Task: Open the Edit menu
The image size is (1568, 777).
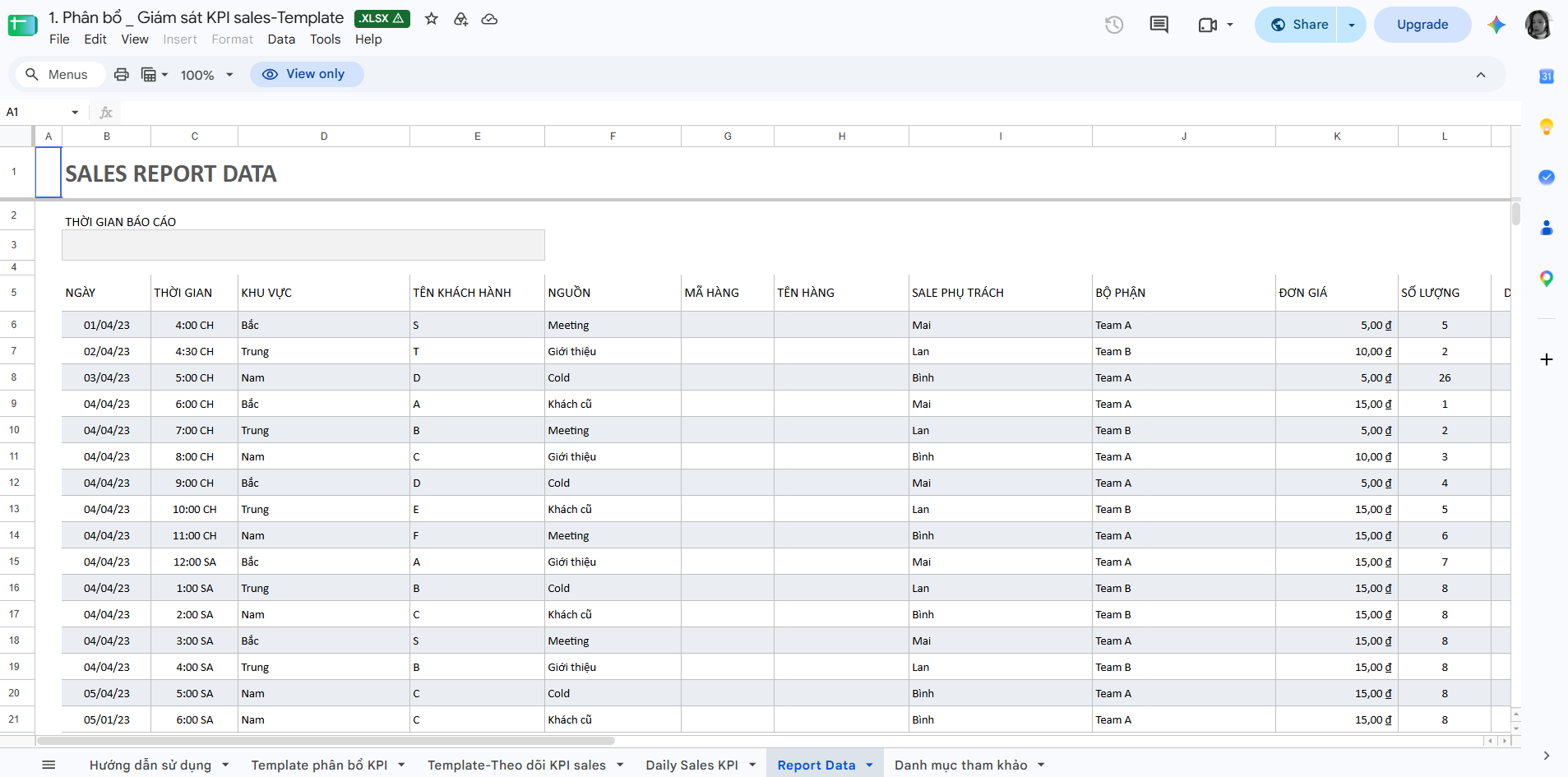Action: 95,39
